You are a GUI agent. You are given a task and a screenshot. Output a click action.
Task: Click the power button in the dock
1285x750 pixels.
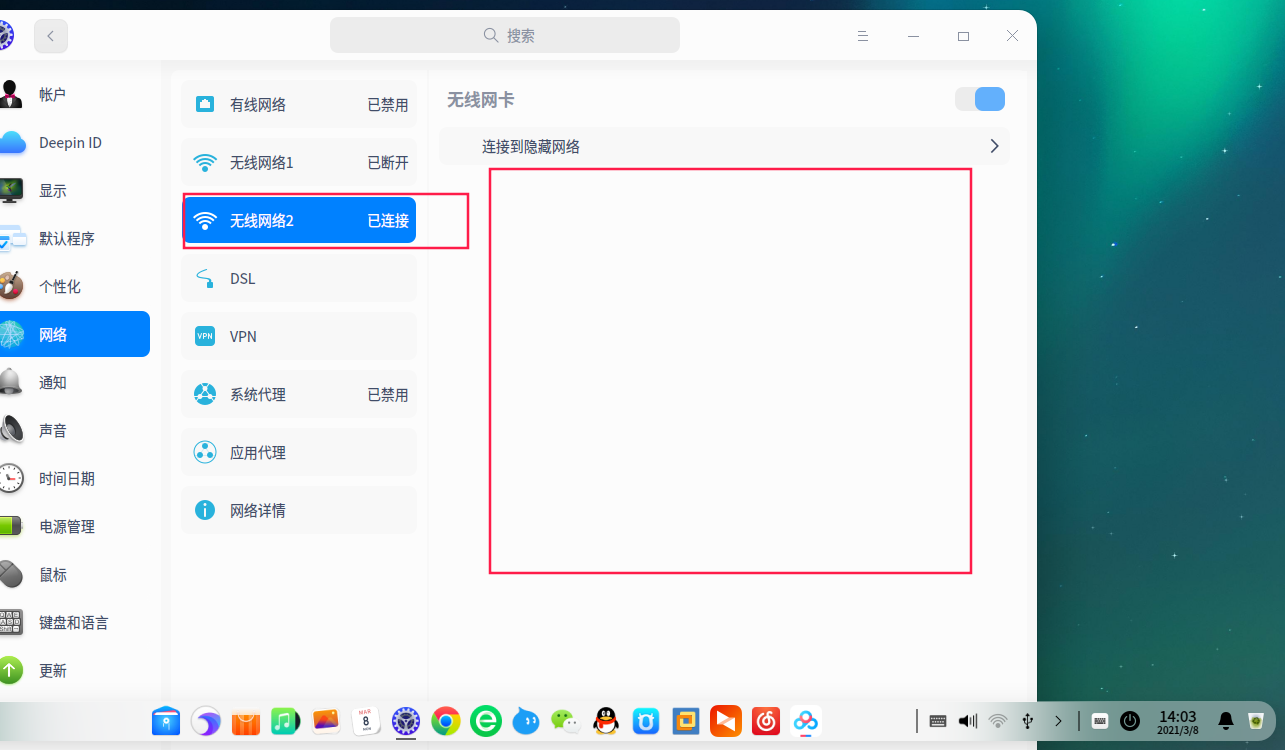(x=1130, y=720)
